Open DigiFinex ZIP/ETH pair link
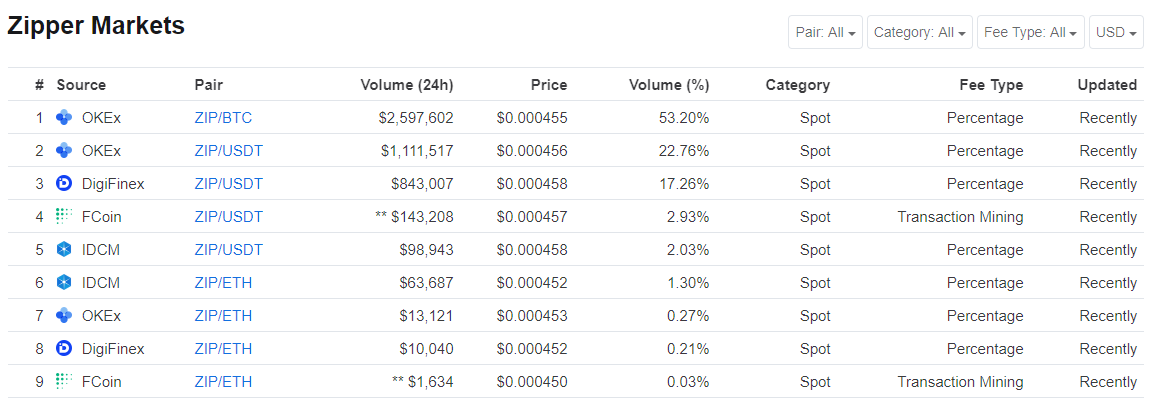1166x406 pixels. (x=223, y=348)
